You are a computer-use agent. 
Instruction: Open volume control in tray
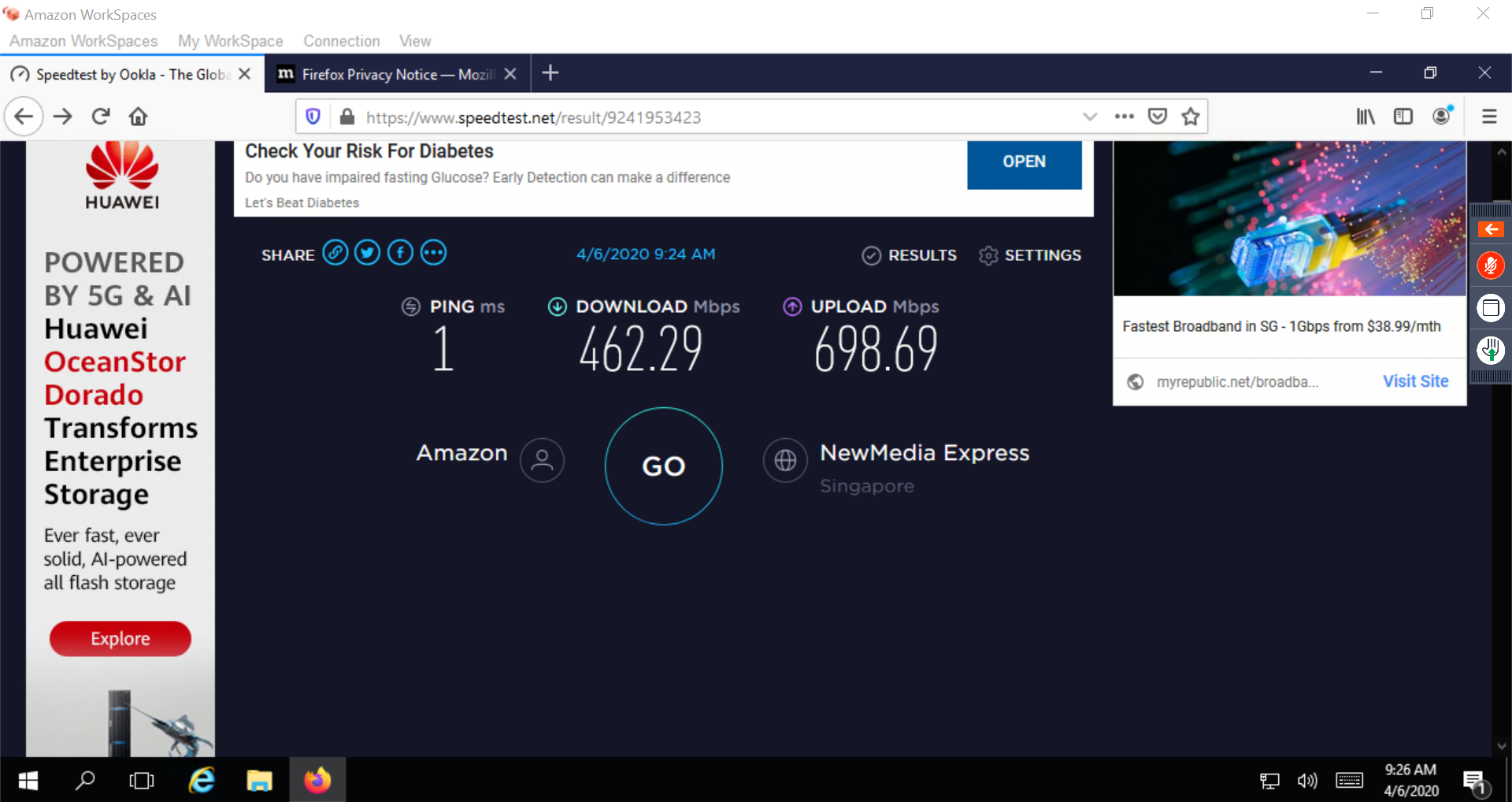pos(1307,781)
